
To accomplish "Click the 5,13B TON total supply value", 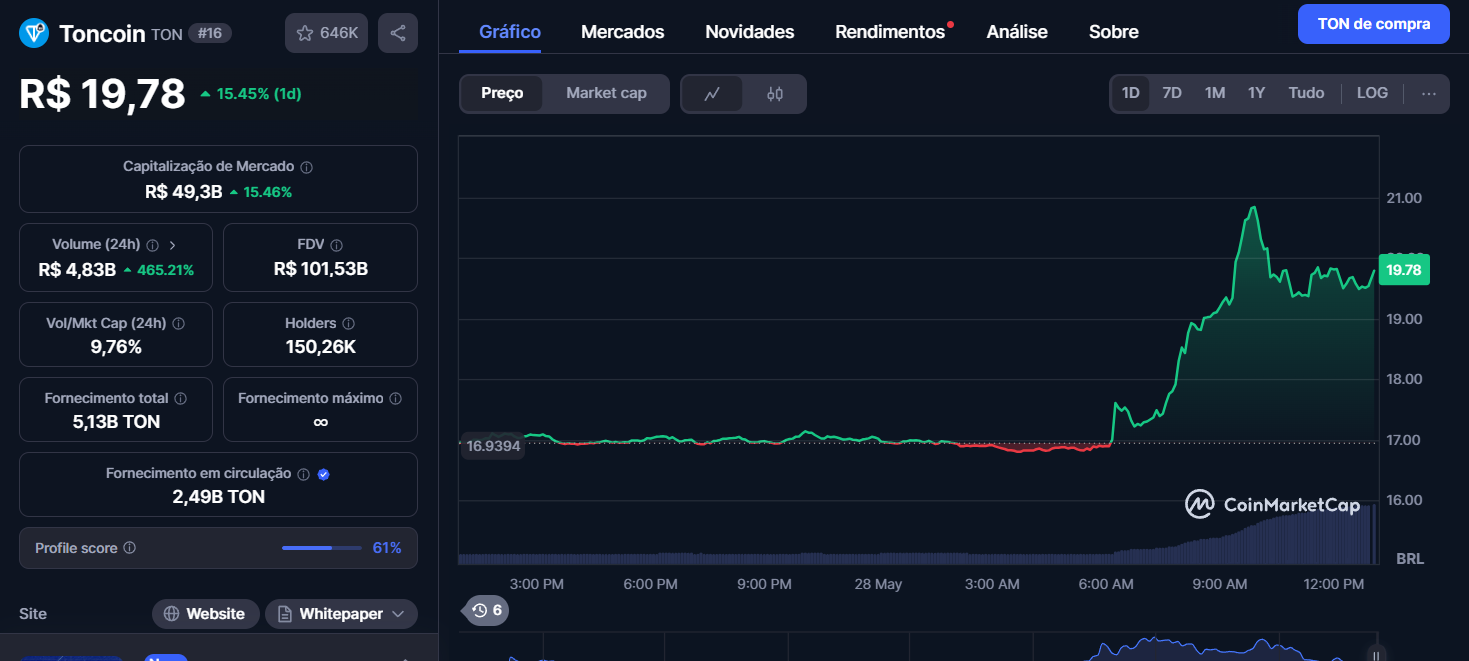I will click(116, 422).
